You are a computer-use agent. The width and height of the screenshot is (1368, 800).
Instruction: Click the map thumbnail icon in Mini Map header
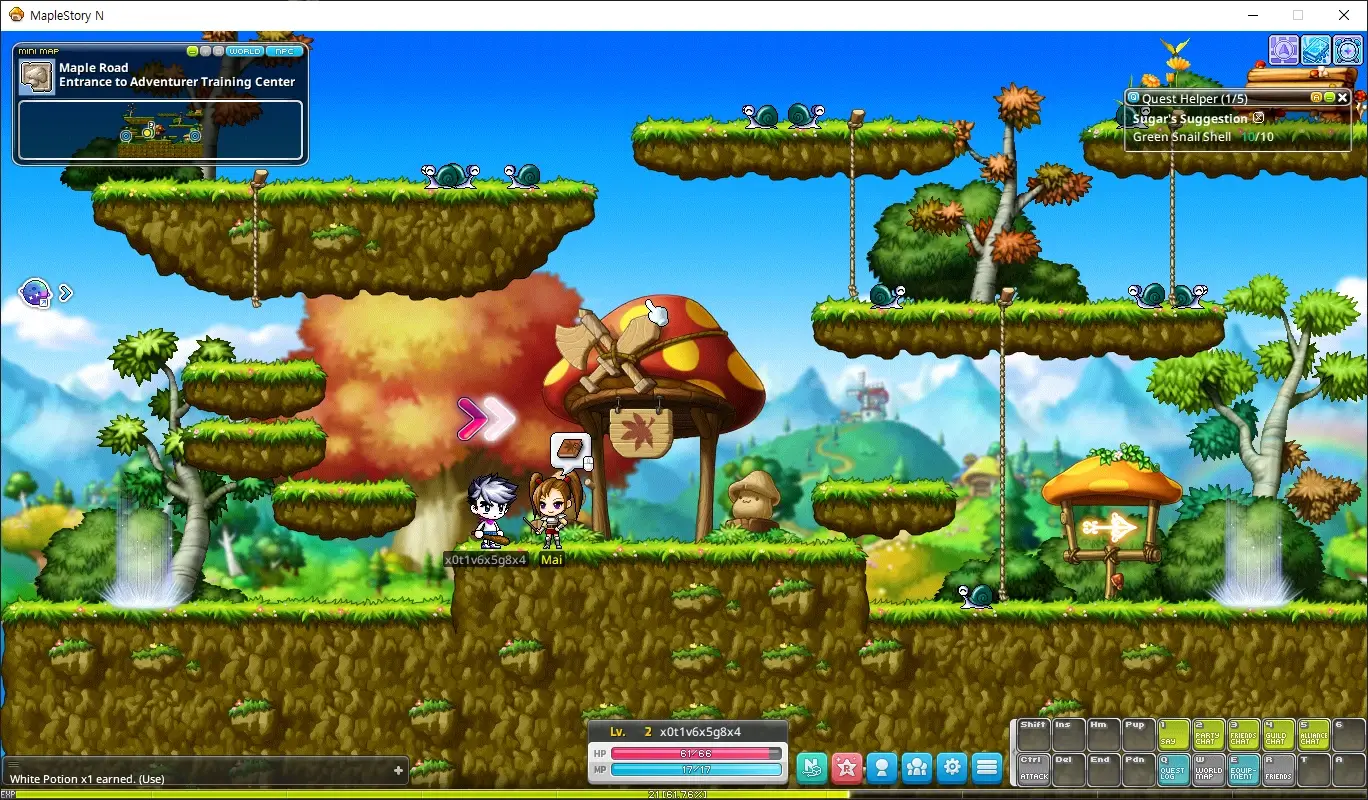click(37, 77)
